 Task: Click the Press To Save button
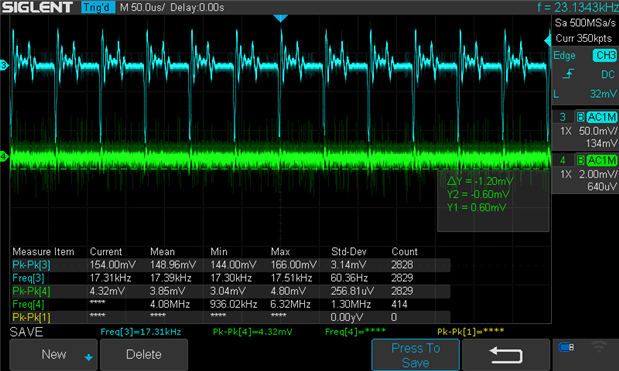pos(415,355)
